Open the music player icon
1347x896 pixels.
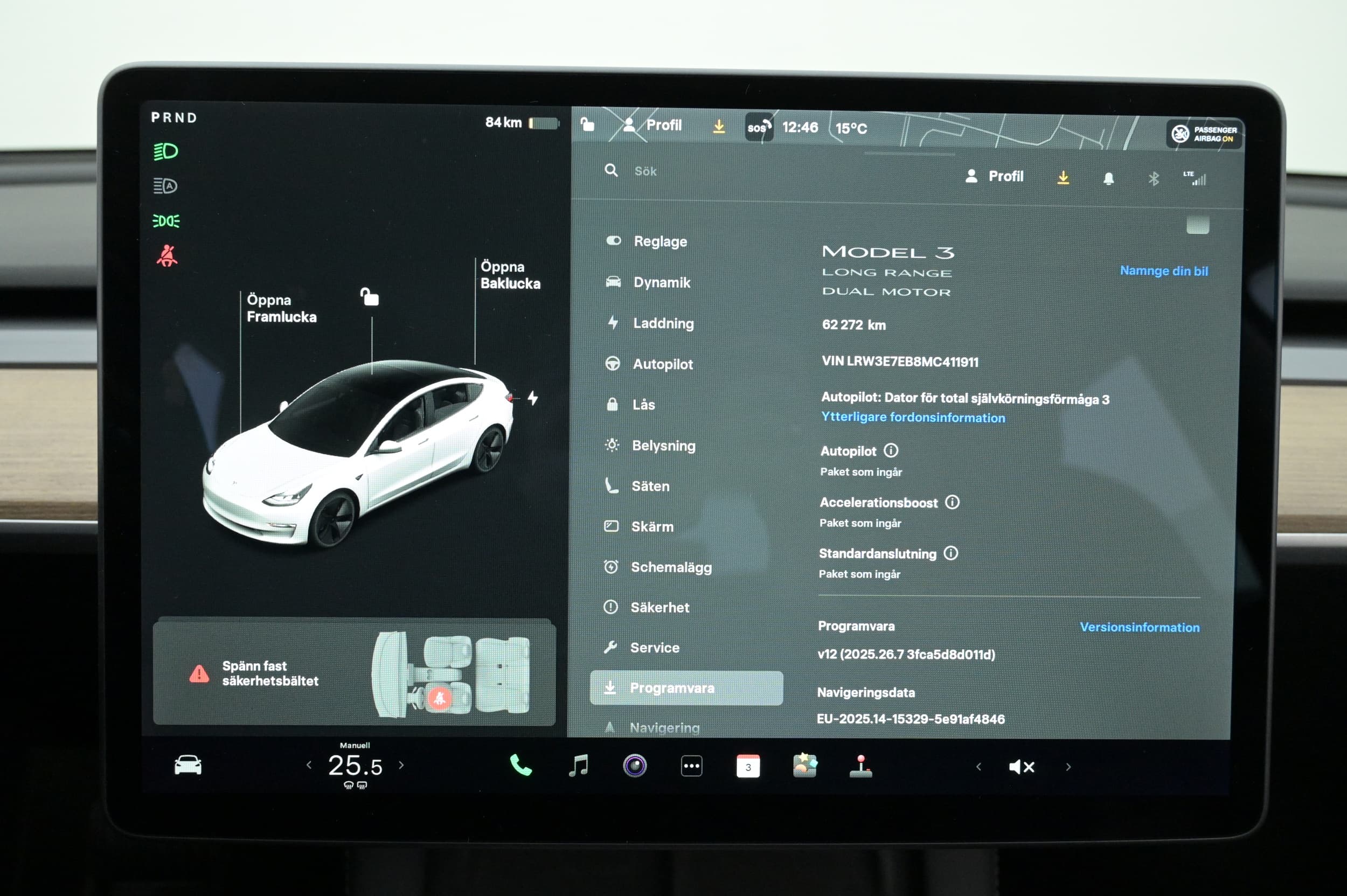pyautogui.click(x=578, y=766)
